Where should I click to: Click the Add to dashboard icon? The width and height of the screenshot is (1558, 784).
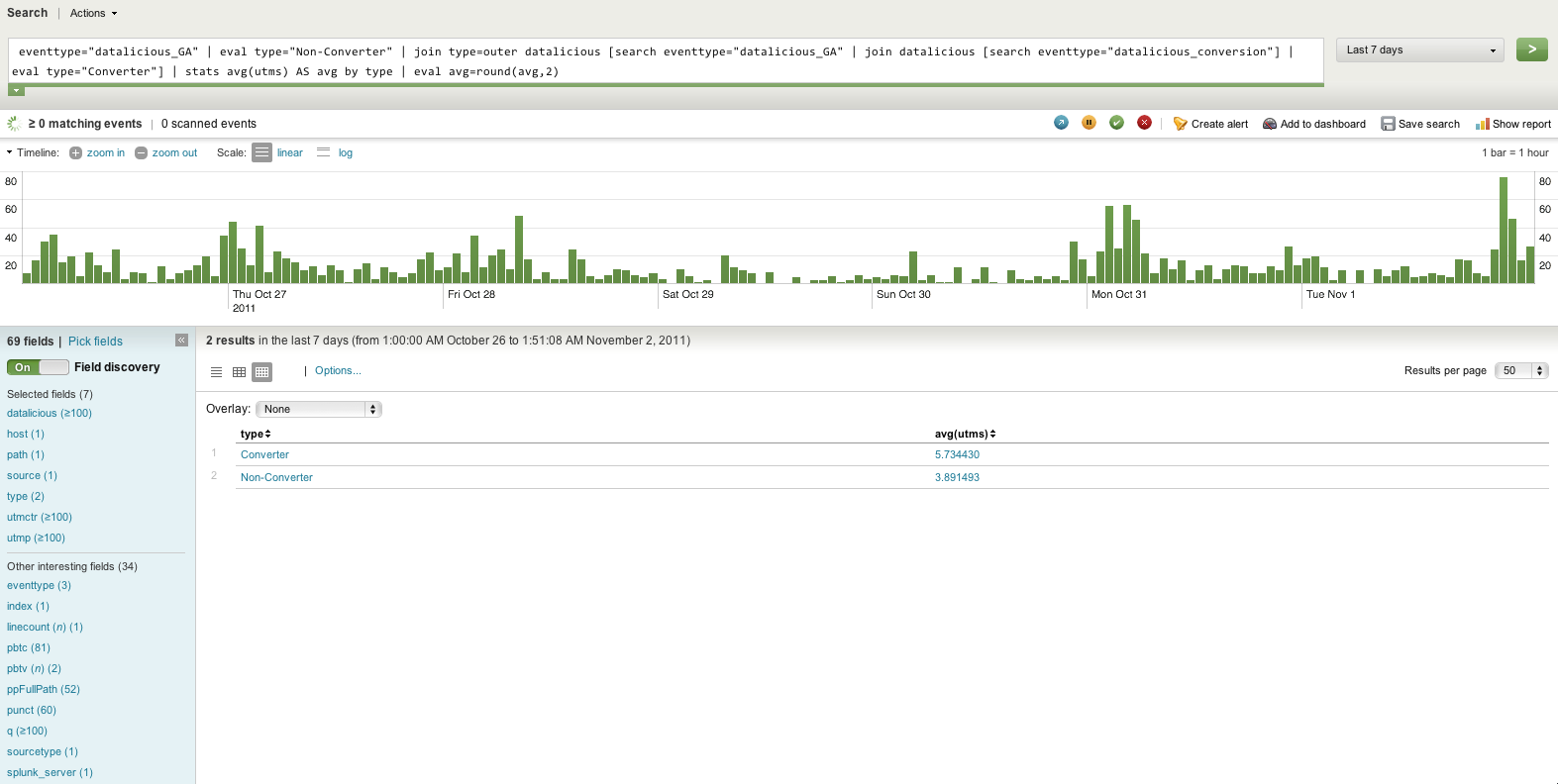tap(1269, 124)
